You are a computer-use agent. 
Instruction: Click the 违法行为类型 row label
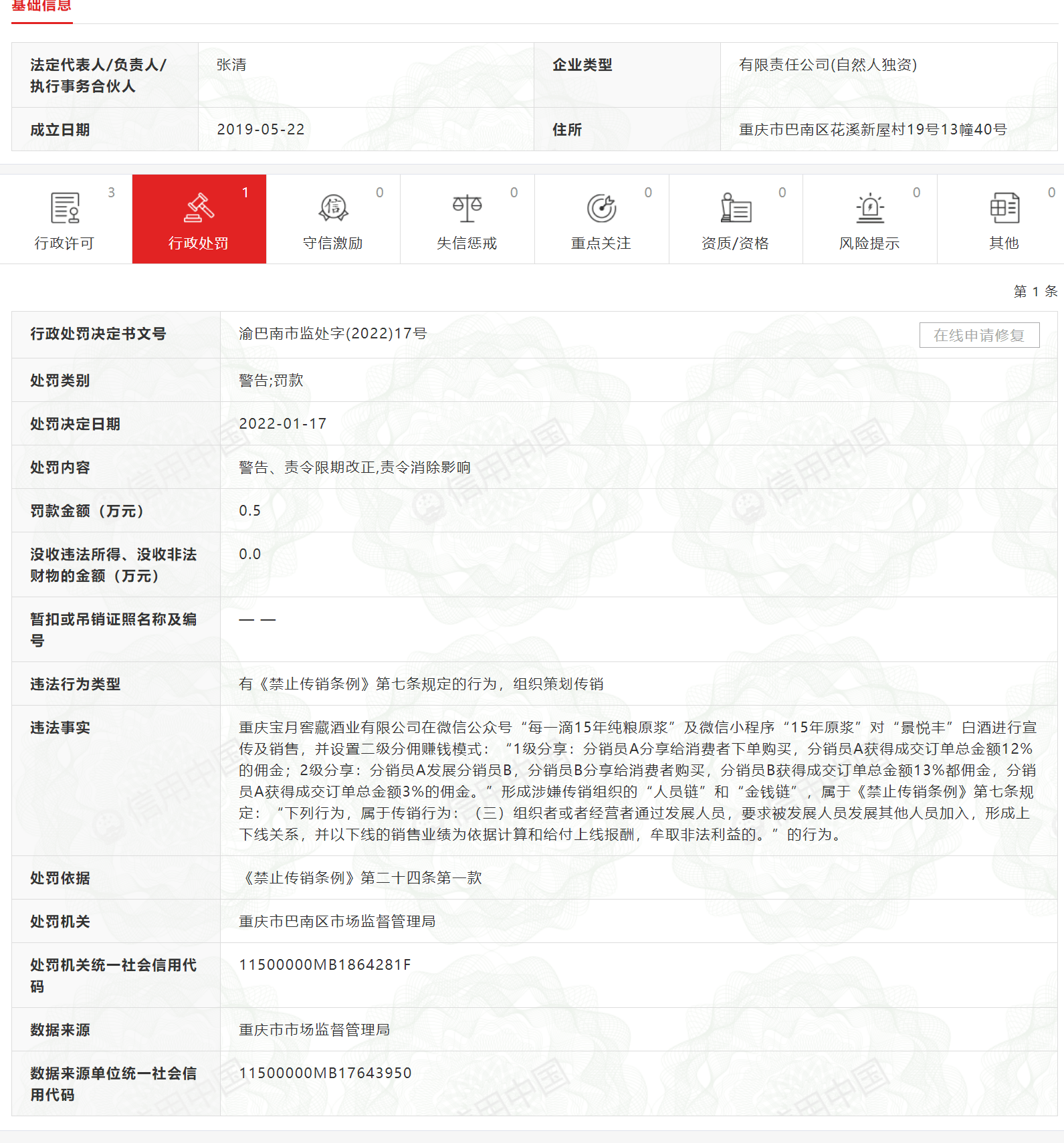[76, 684]
